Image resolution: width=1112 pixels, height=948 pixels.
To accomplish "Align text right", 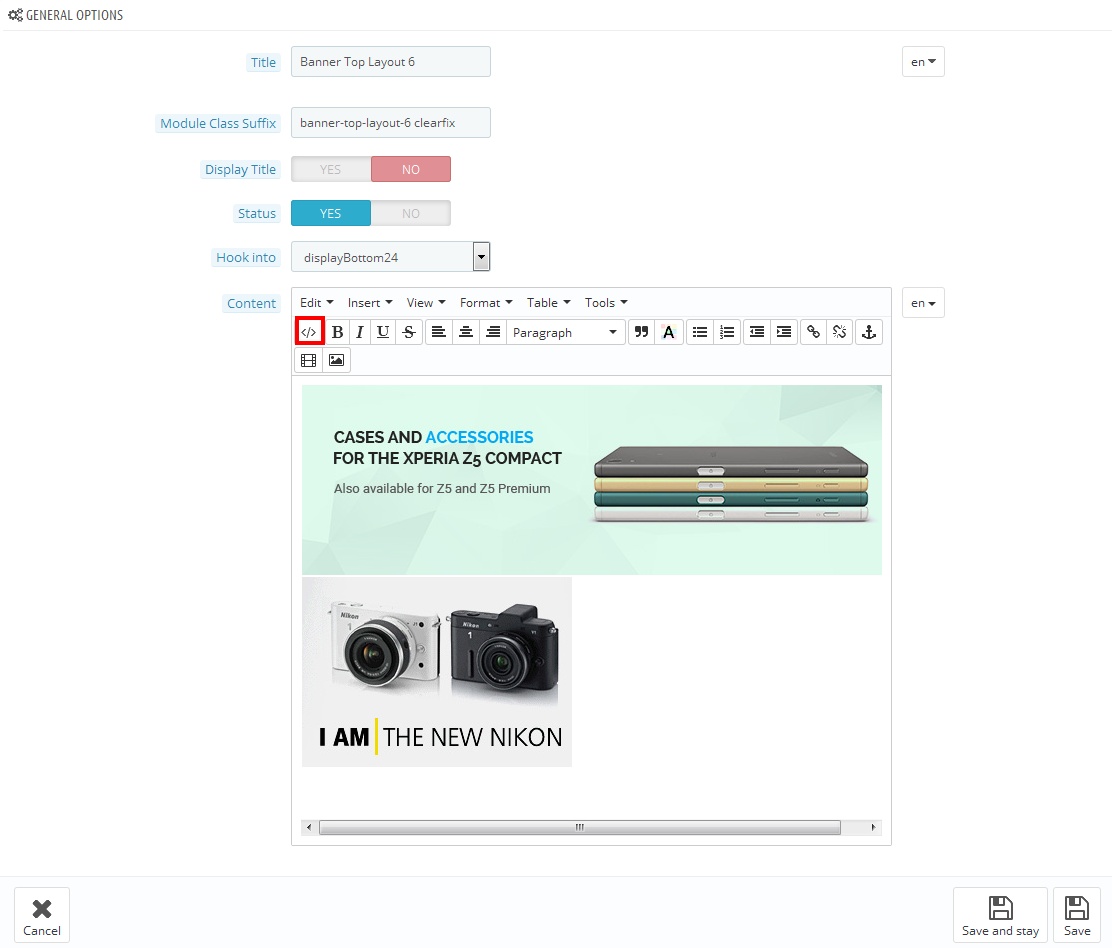I will click(493, 332).
